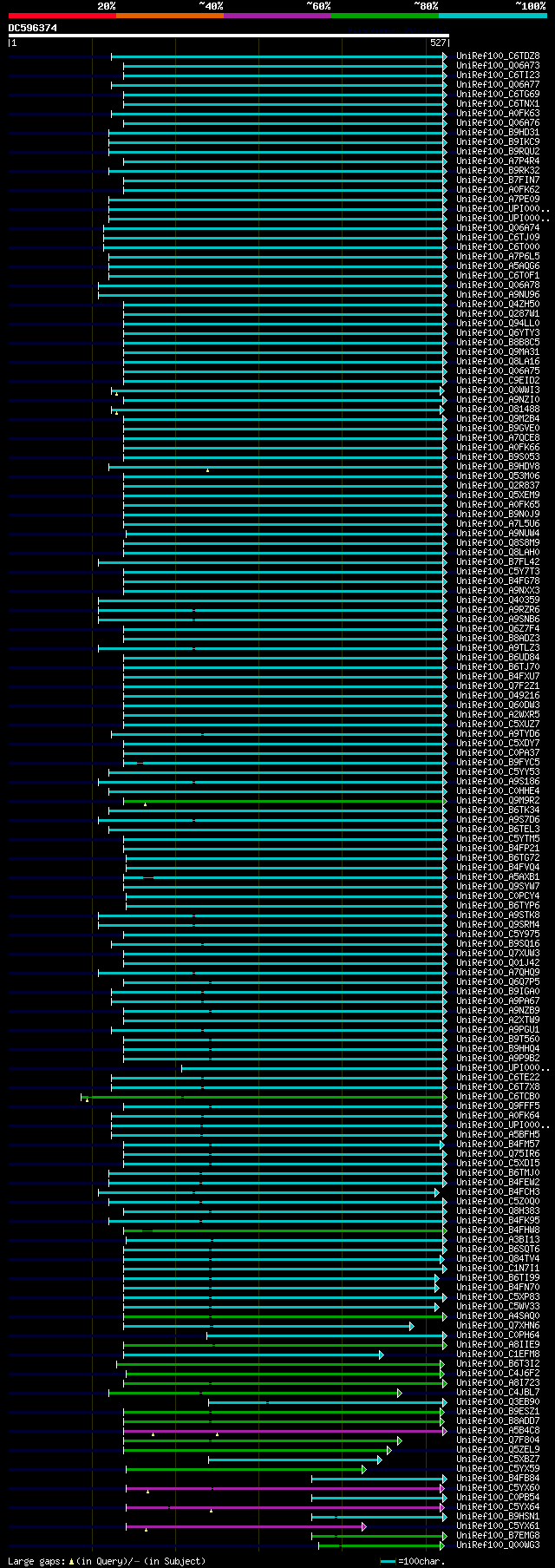Click UniRef100_A5B4C8 label
This screenshot has width=555, height=1568.
click(498, 1430)
